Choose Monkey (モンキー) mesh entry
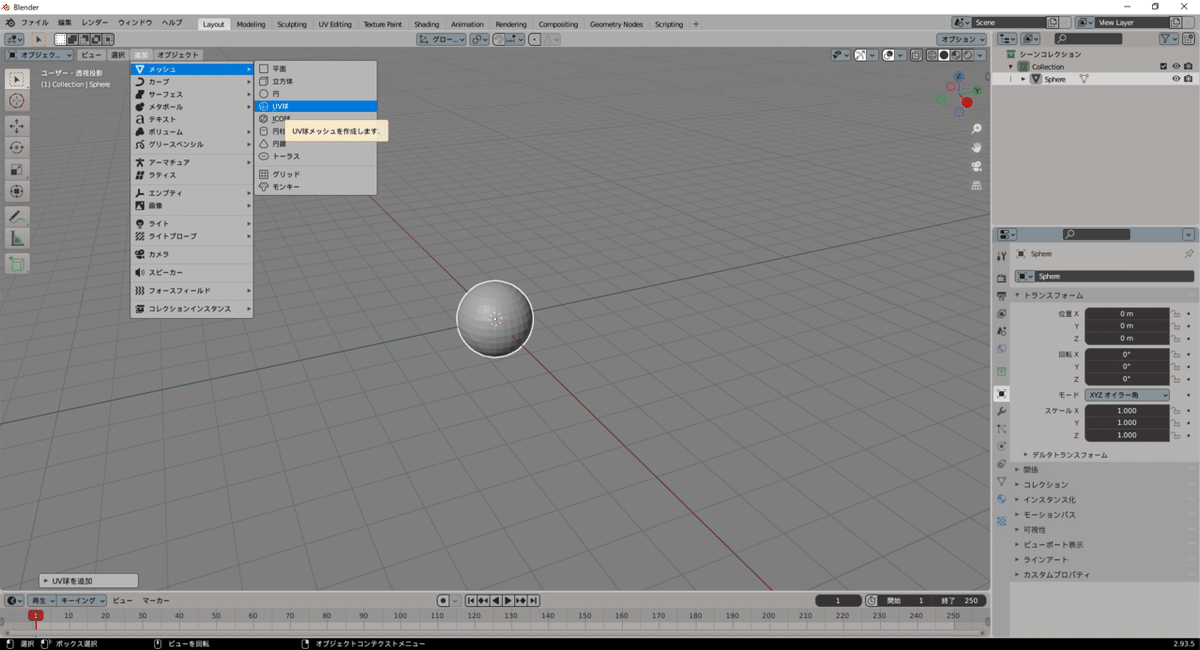This screenshot has height=650, width=1200. coord(316,187)
